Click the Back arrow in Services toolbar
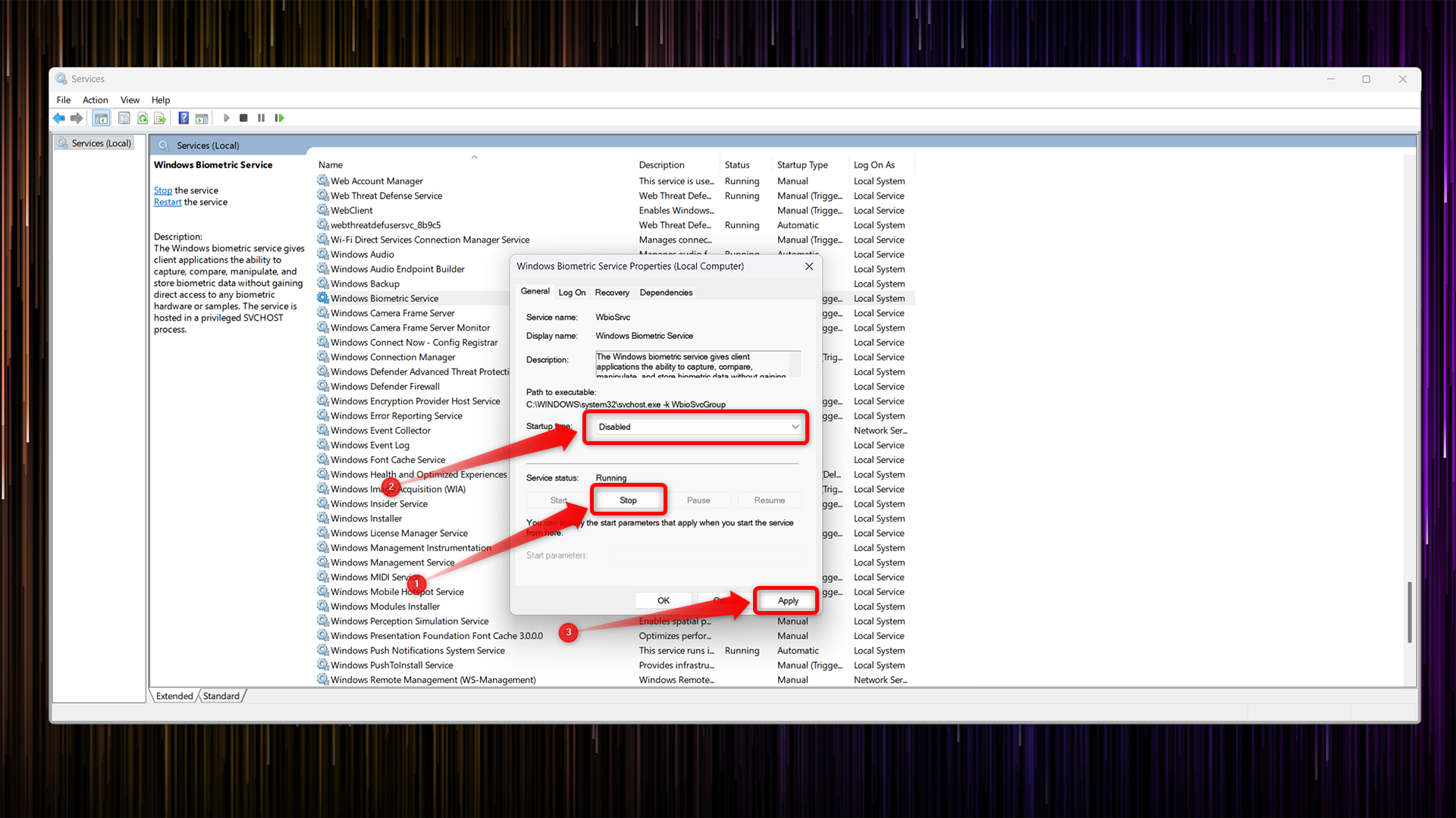Screen dimensions: 1456x818 pos(59,118)
